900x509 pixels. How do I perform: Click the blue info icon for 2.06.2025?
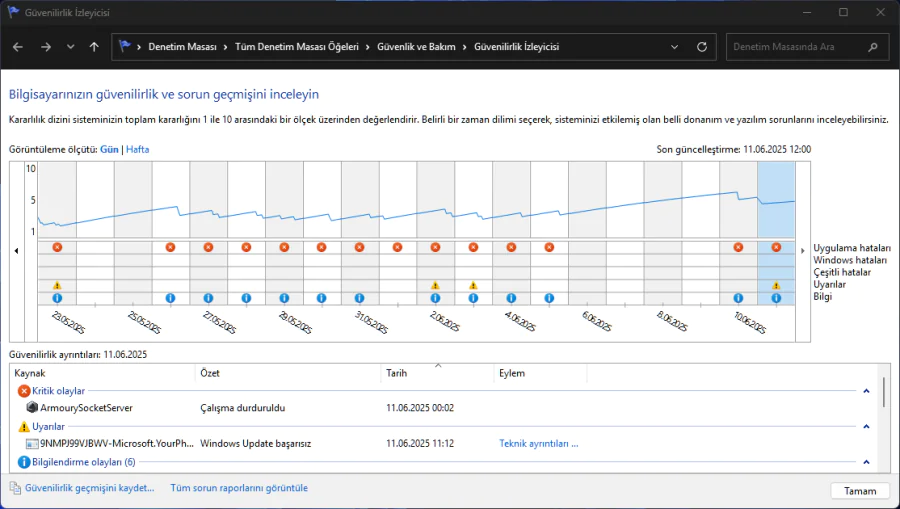tap(435, 298)
